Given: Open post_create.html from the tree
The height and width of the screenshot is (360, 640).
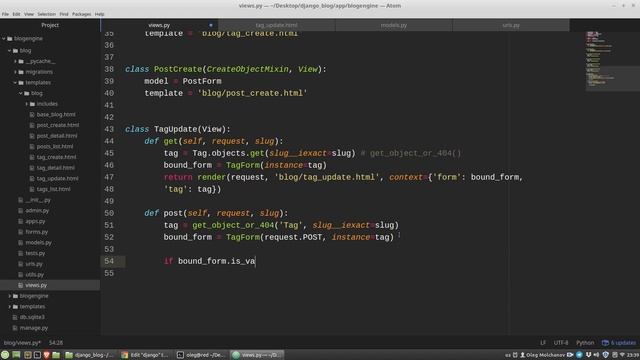Looking at the screenshot, I should [58, 125].
